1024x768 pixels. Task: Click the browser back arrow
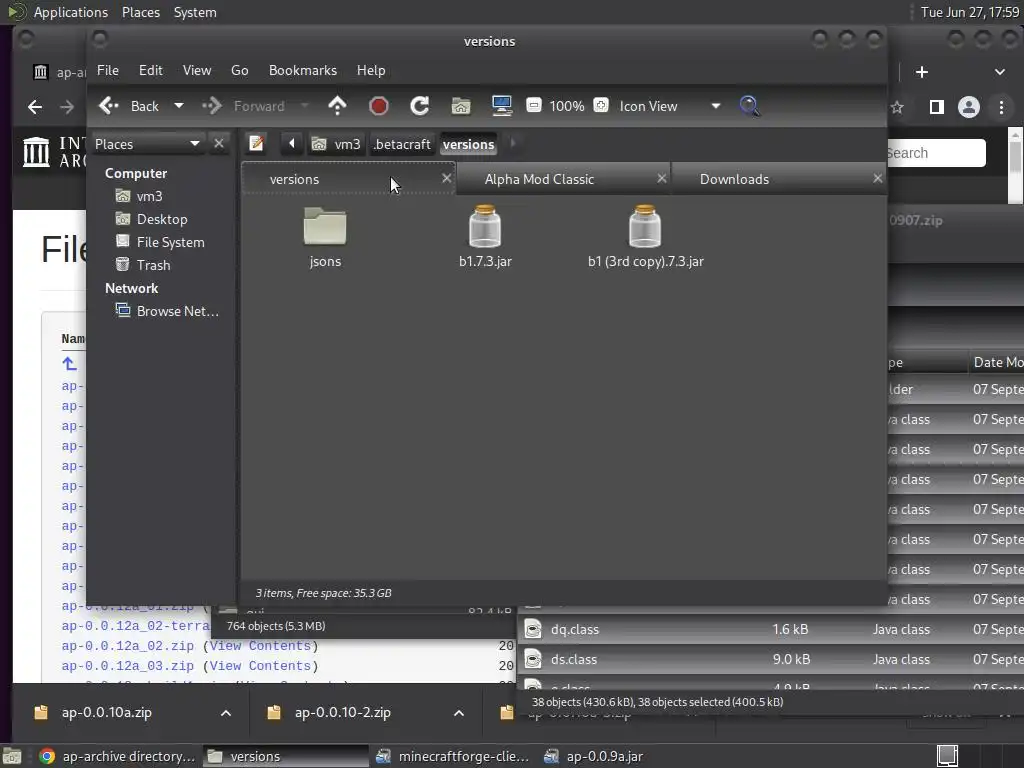click(35, 106)
